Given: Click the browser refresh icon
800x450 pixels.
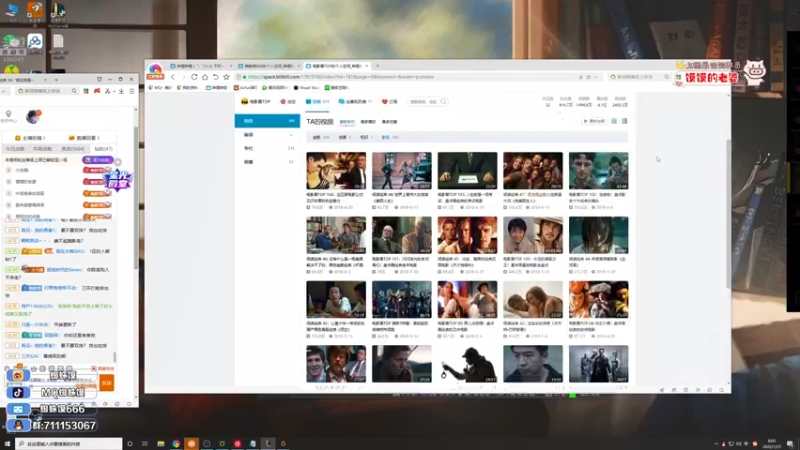Looking at the screenshot, I should point(194,77).
